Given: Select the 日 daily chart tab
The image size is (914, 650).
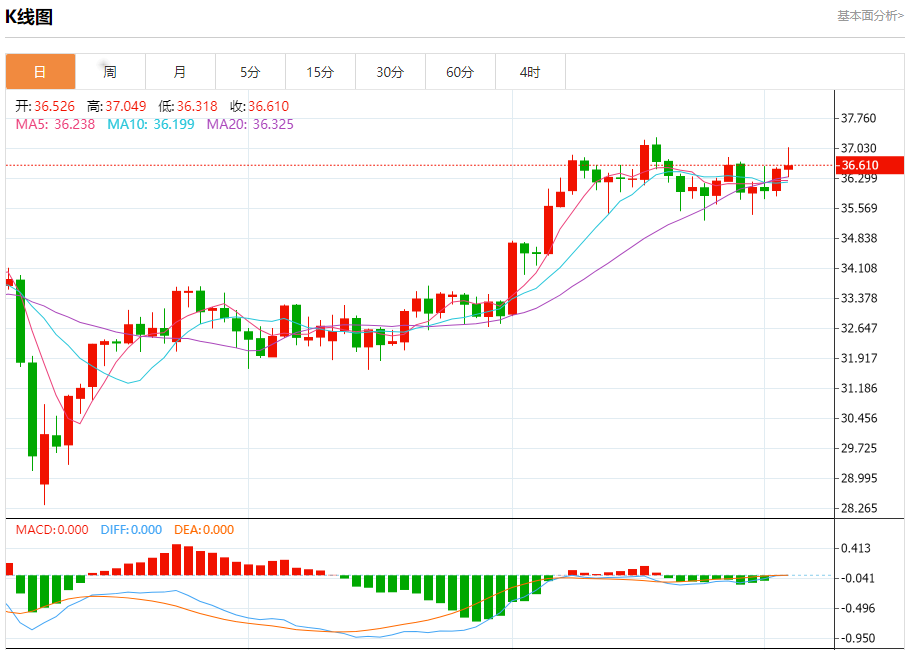Looking at the screenshot, I should pyautogui.click(x=40, y=72).
